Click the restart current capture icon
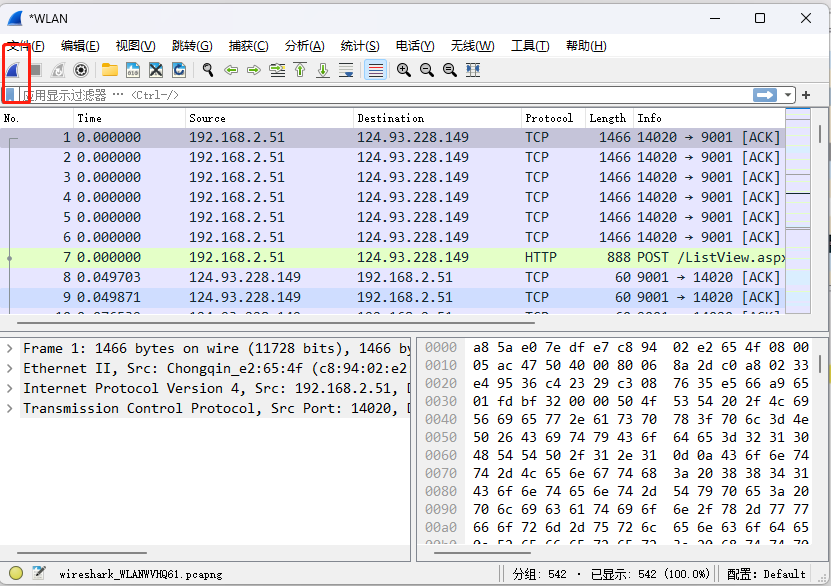This screenshot has width=831, height=586. pyautogui.click(x=58, y=70)
